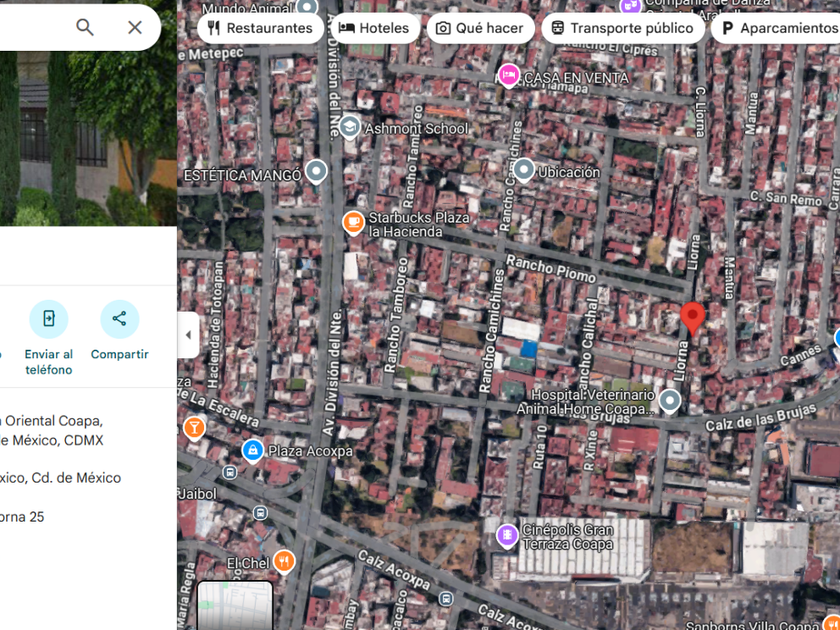Click the Plaza Acoxpa shopping marker
This screenshot has height=630, width=840.
pyautogui.click(x=253, y=451)
